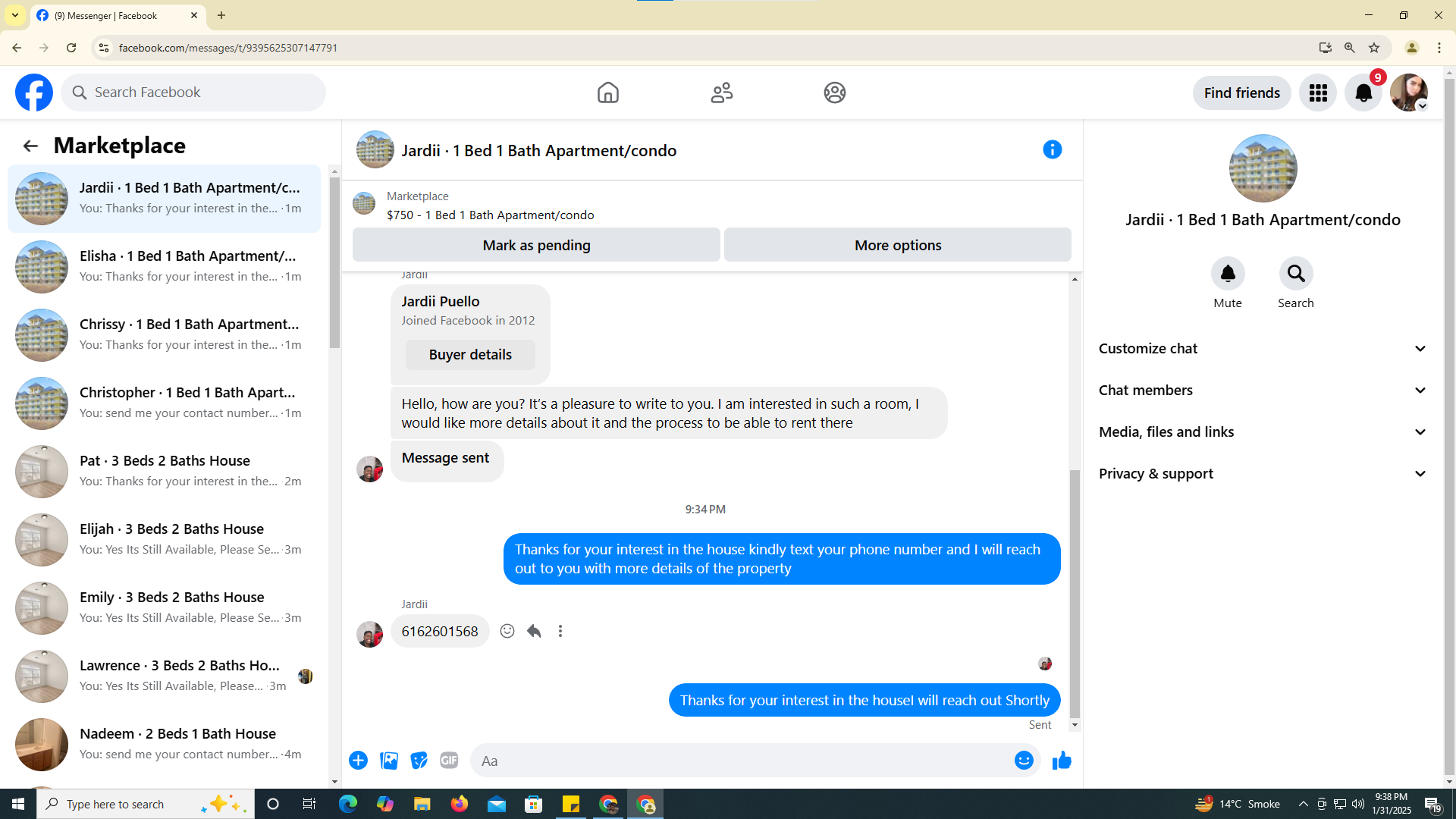
Task: Click the Windows taskbar search box
Action: tap(145, 804)
